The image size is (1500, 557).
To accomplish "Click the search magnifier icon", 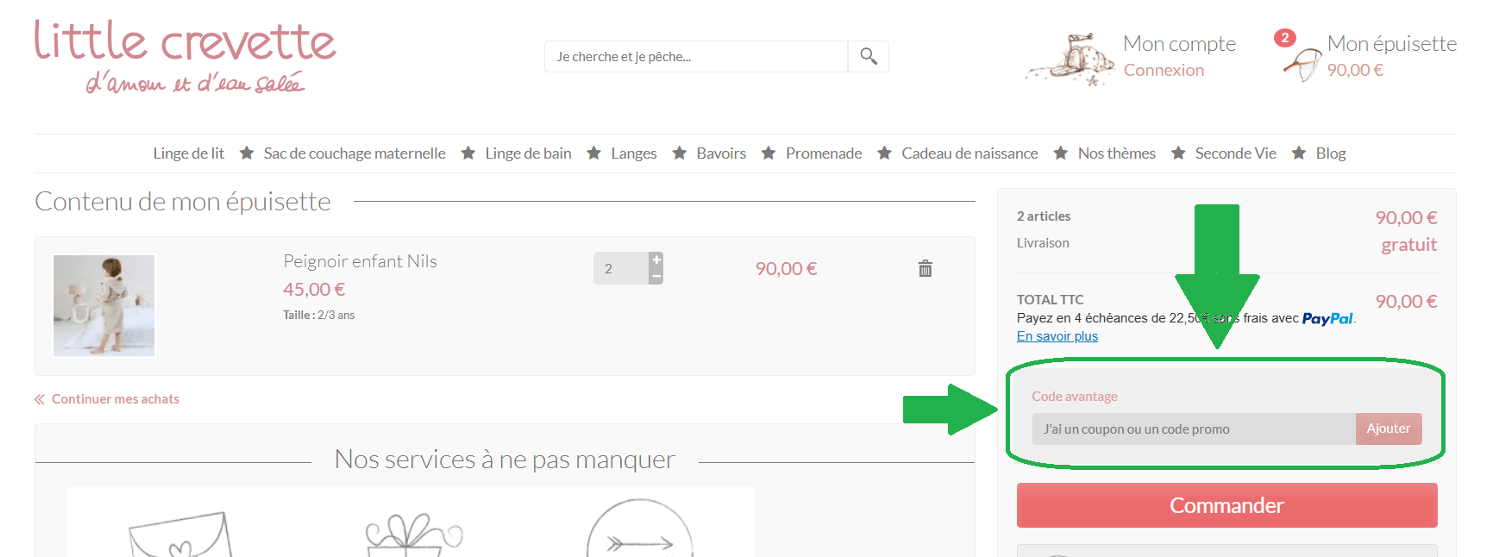I will click(x=868, y=57).
